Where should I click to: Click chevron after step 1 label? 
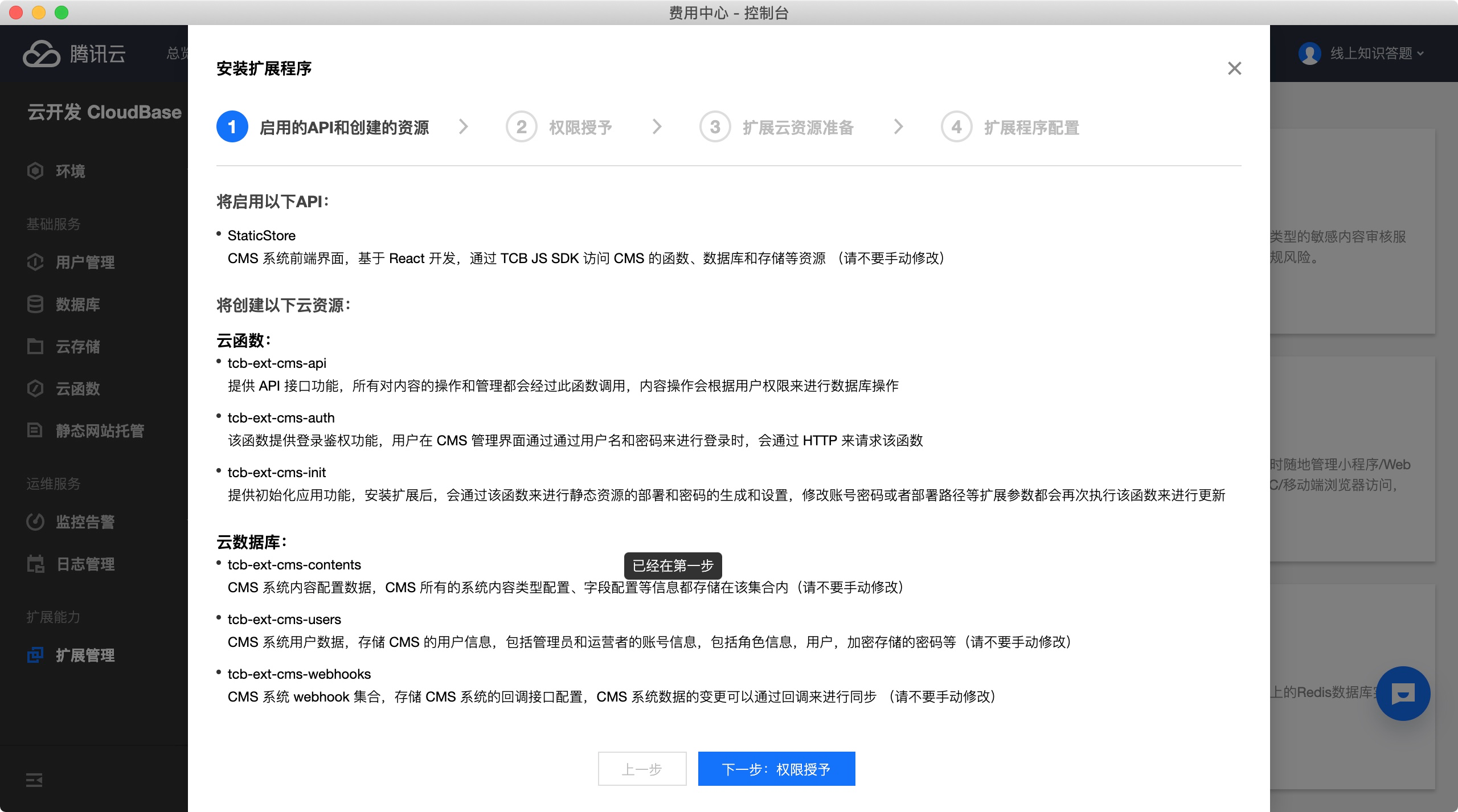click(x=464, y=126)
